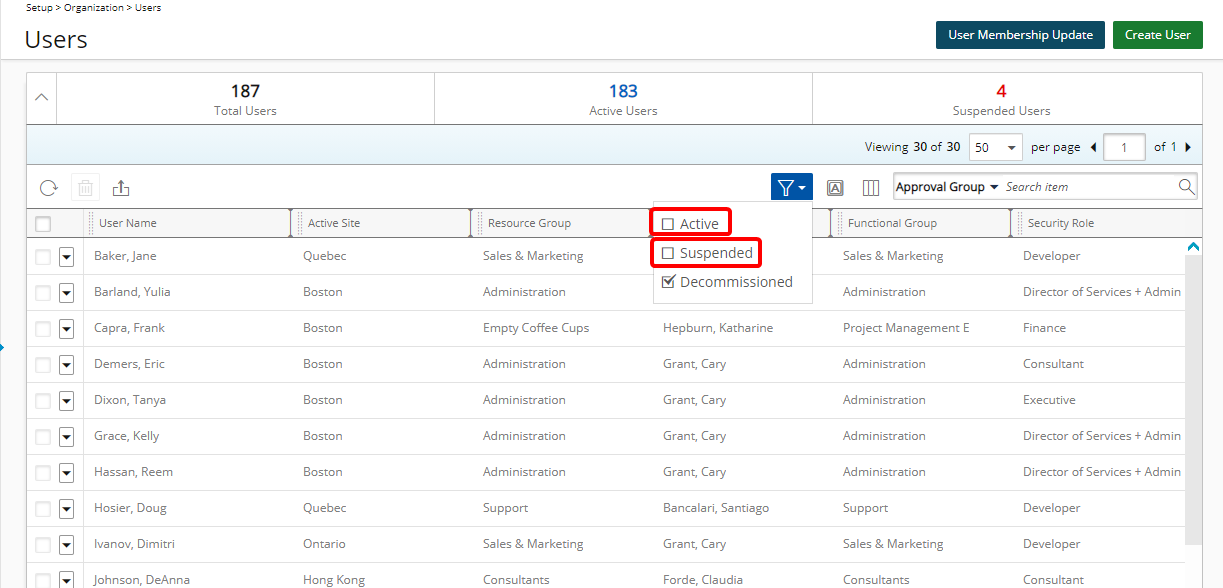Screen dimensions: 1223x588
Task: Click the 4 Suspended Users tile
Action: [x=1001, y=99]
